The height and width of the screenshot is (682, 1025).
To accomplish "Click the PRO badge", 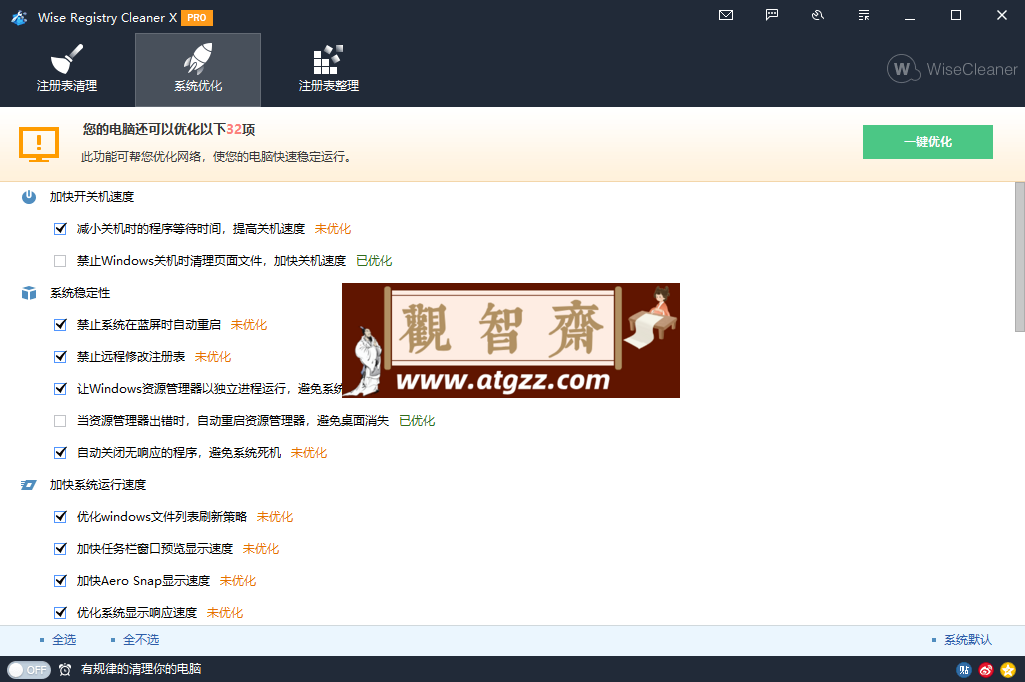I will 197,18.
